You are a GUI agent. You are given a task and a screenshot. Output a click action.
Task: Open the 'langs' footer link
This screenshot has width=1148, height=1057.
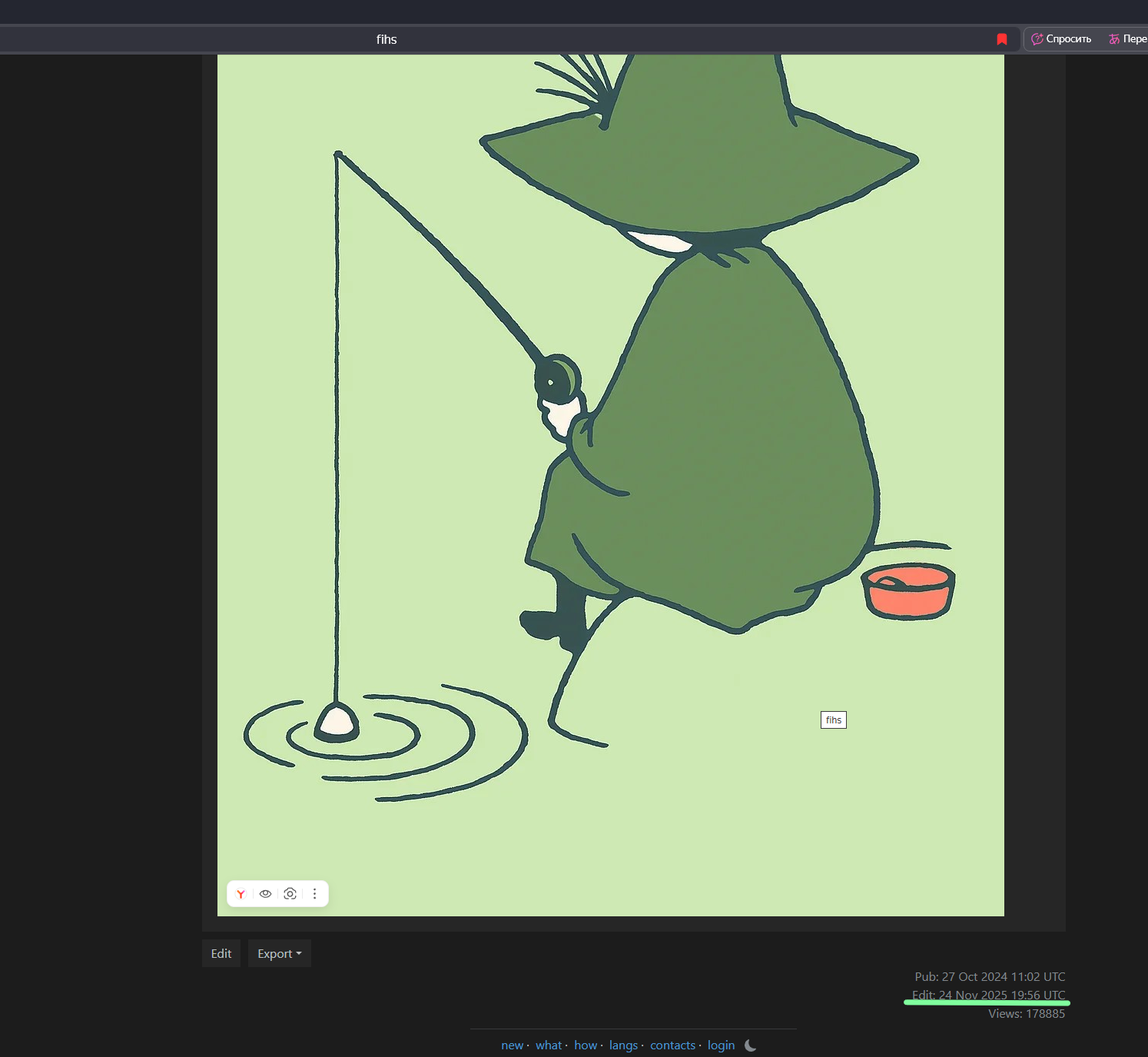[623, 1045]
